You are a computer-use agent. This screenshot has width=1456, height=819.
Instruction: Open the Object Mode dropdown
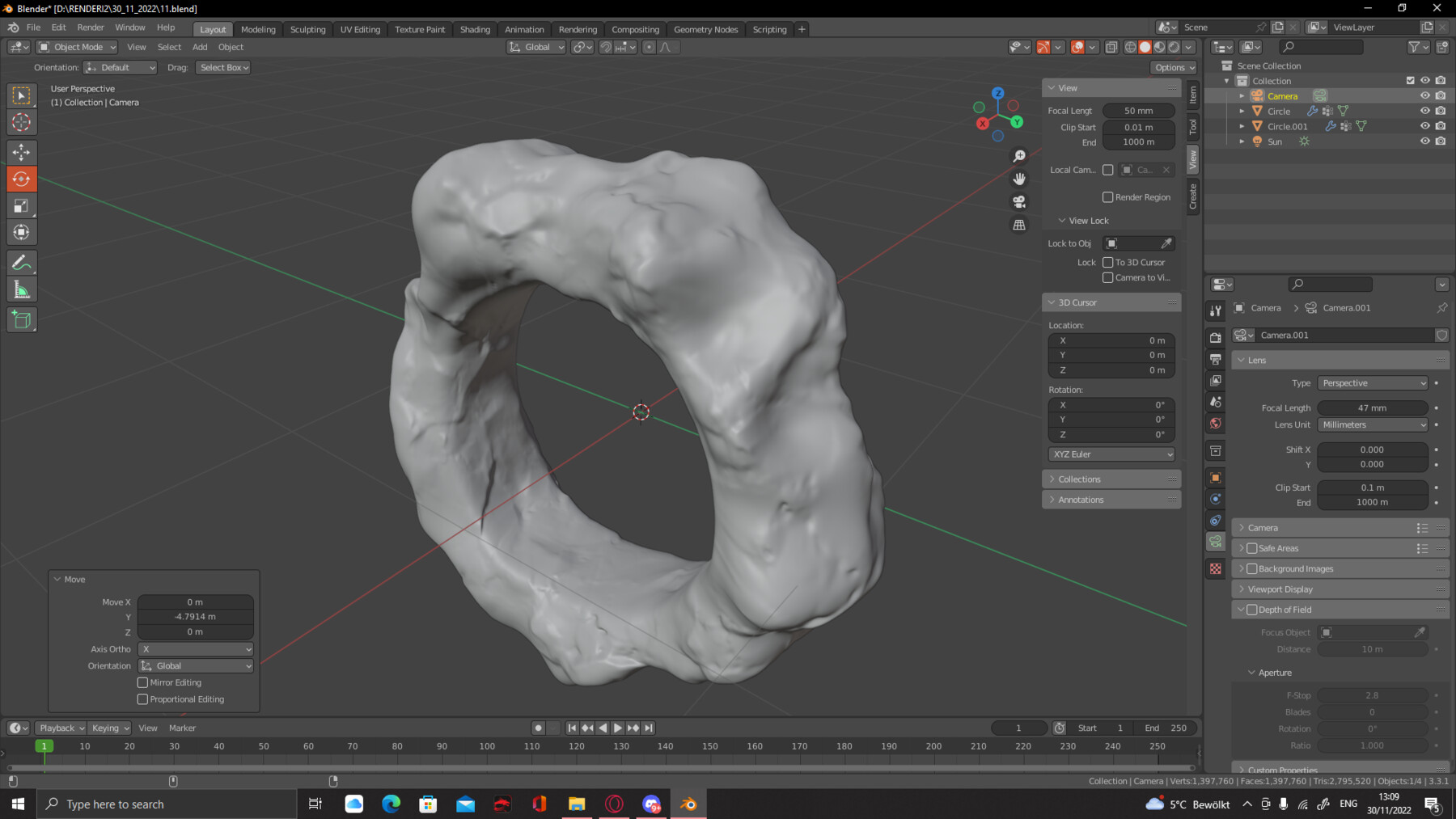76,47
